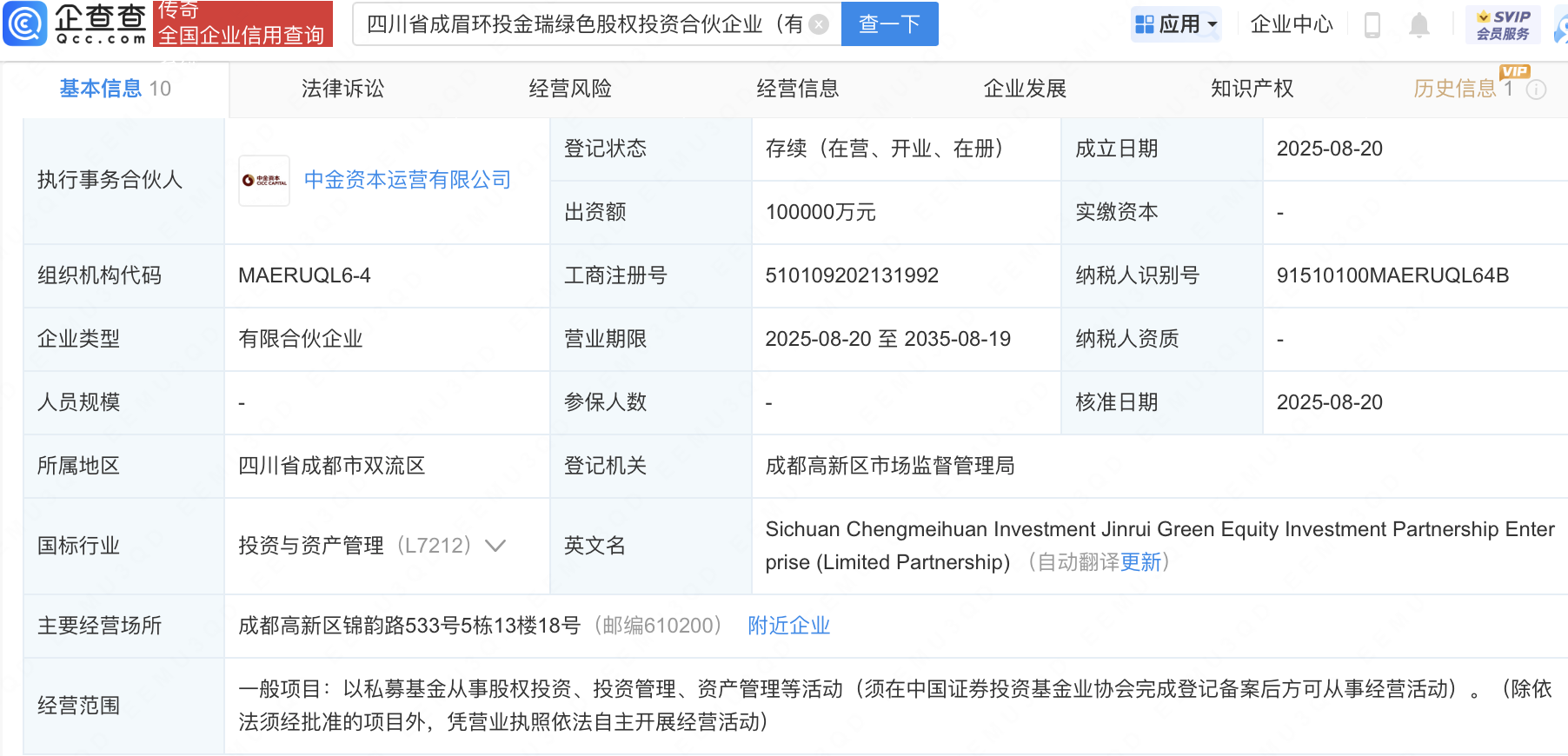Select 出资额 value 100000万元
1568x756 pixels.
click(x=821, y=212)
